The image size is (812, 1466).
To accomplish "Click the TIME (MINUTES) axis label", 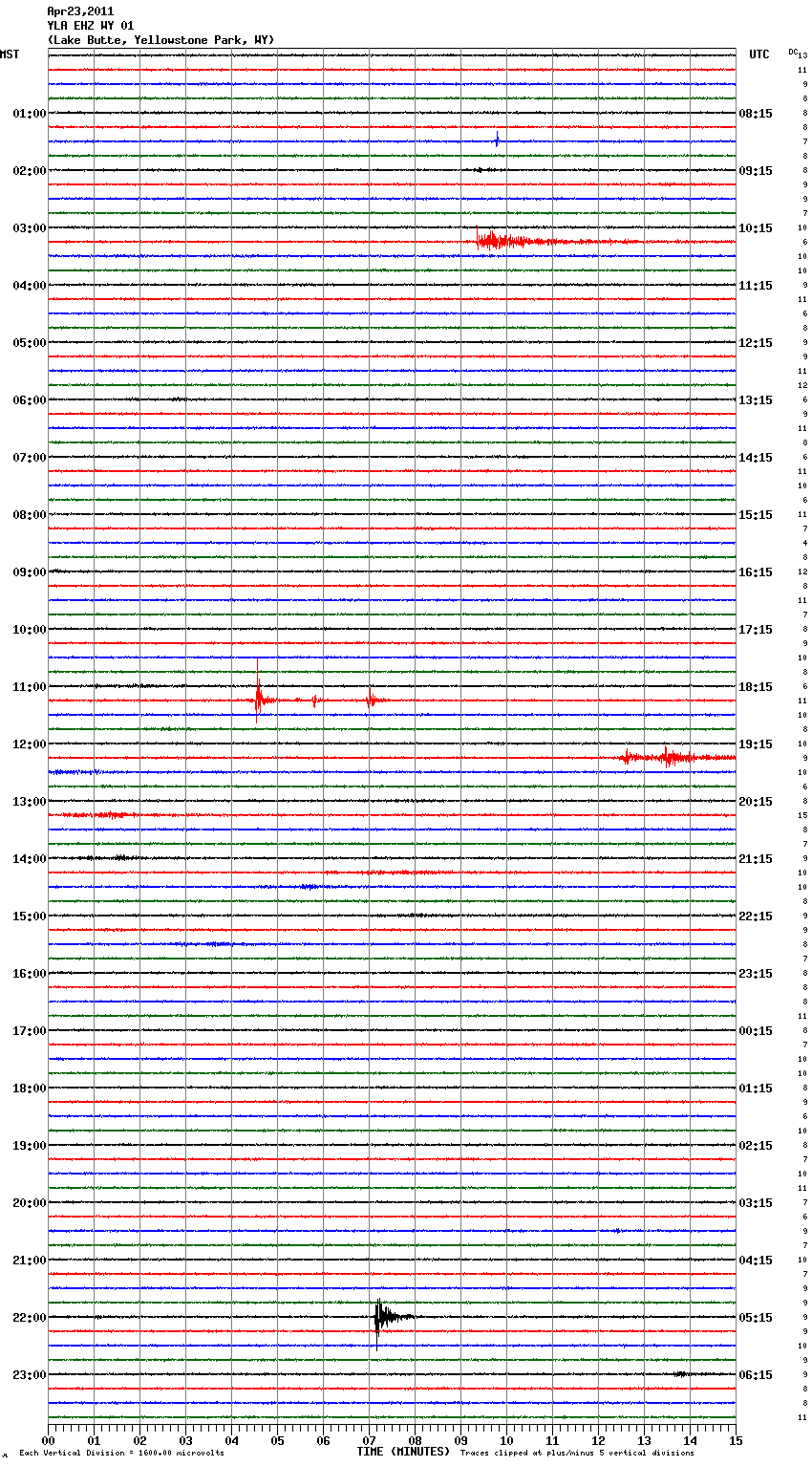I will pyautogui.click(x=403, y=1452).
